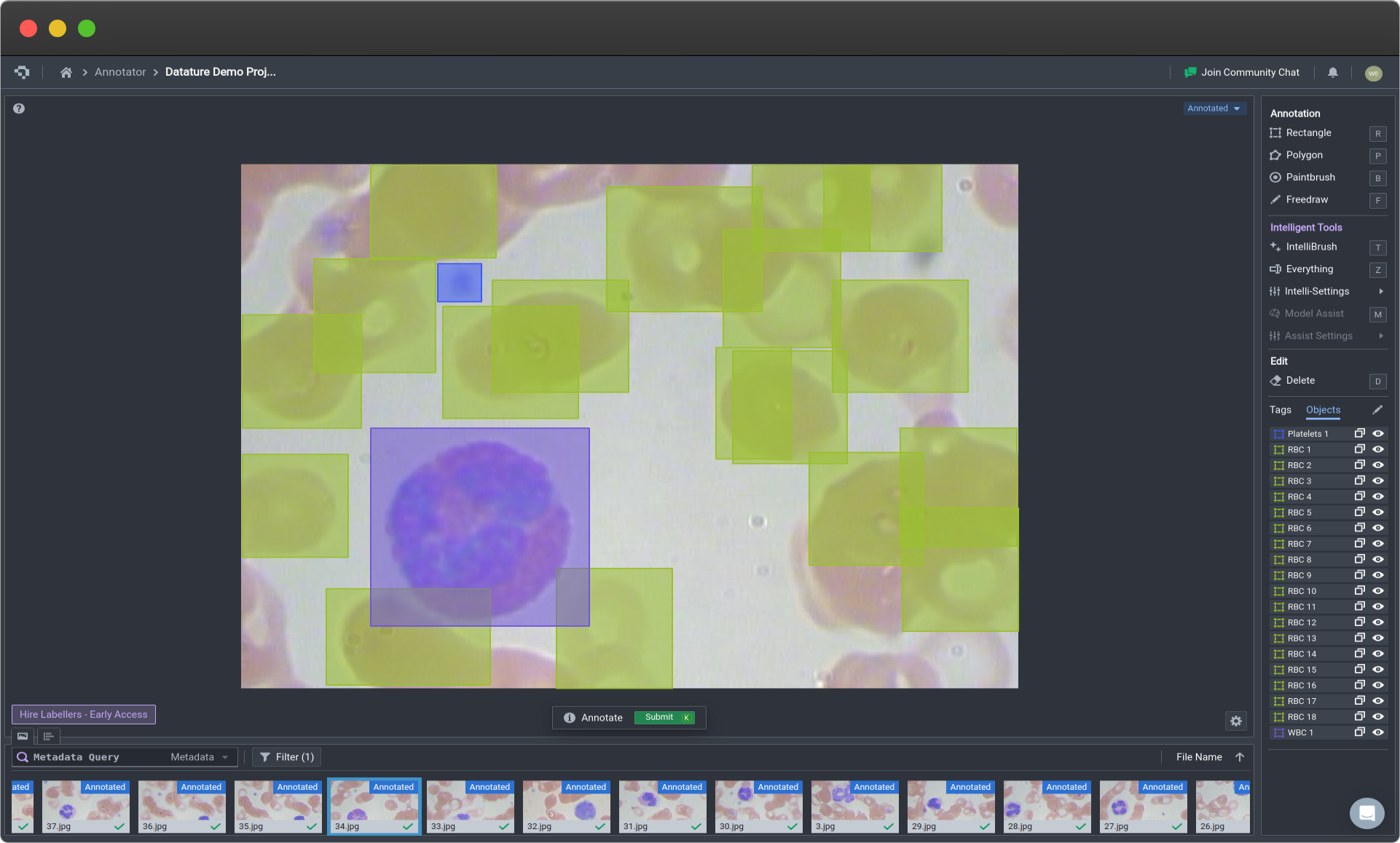
Task: Select the Paintbrush annotation tool
Action: [x=1310, y=177]
